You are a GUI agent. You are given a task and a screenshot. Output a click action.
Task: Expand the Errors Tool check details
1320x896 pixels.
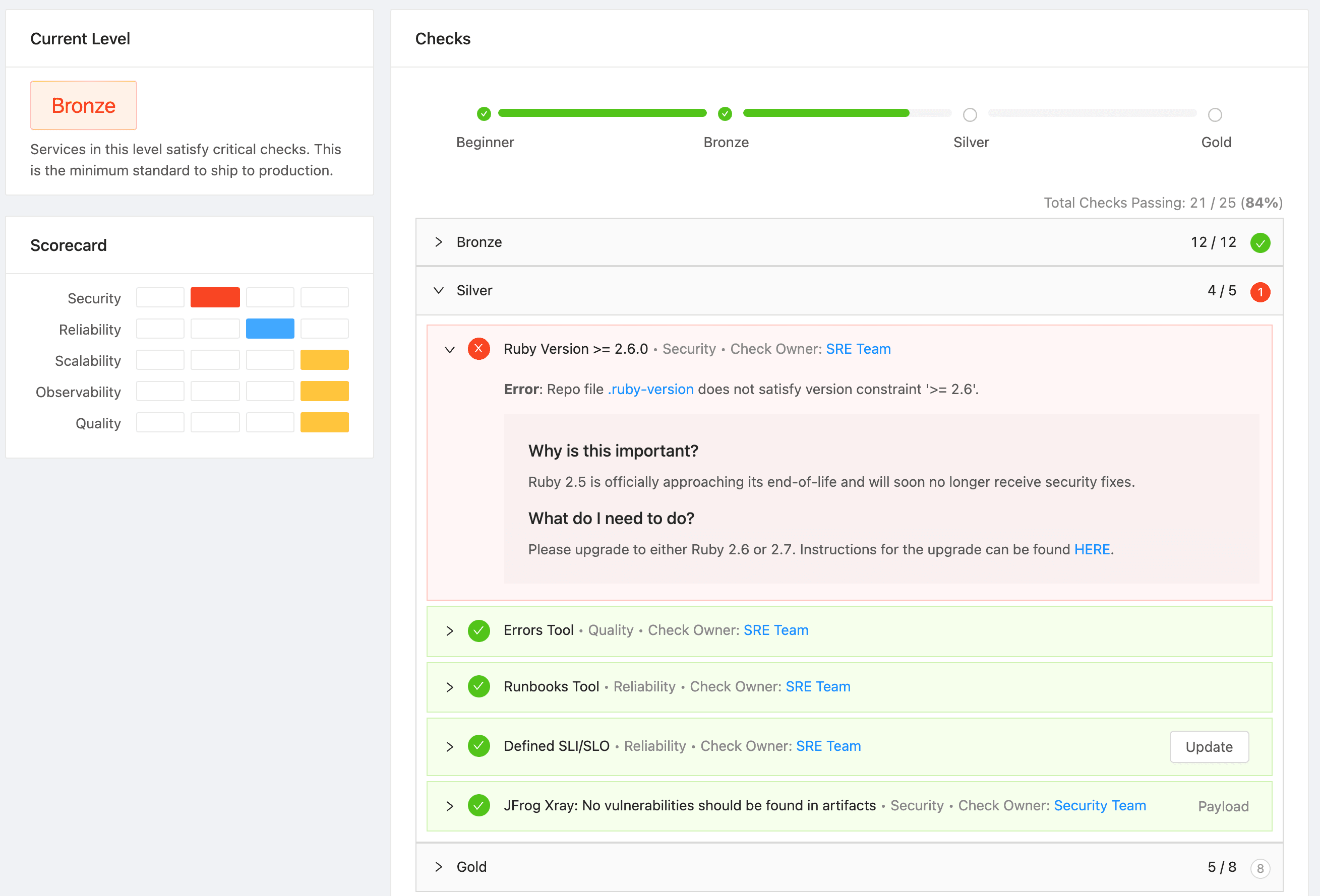450,631
